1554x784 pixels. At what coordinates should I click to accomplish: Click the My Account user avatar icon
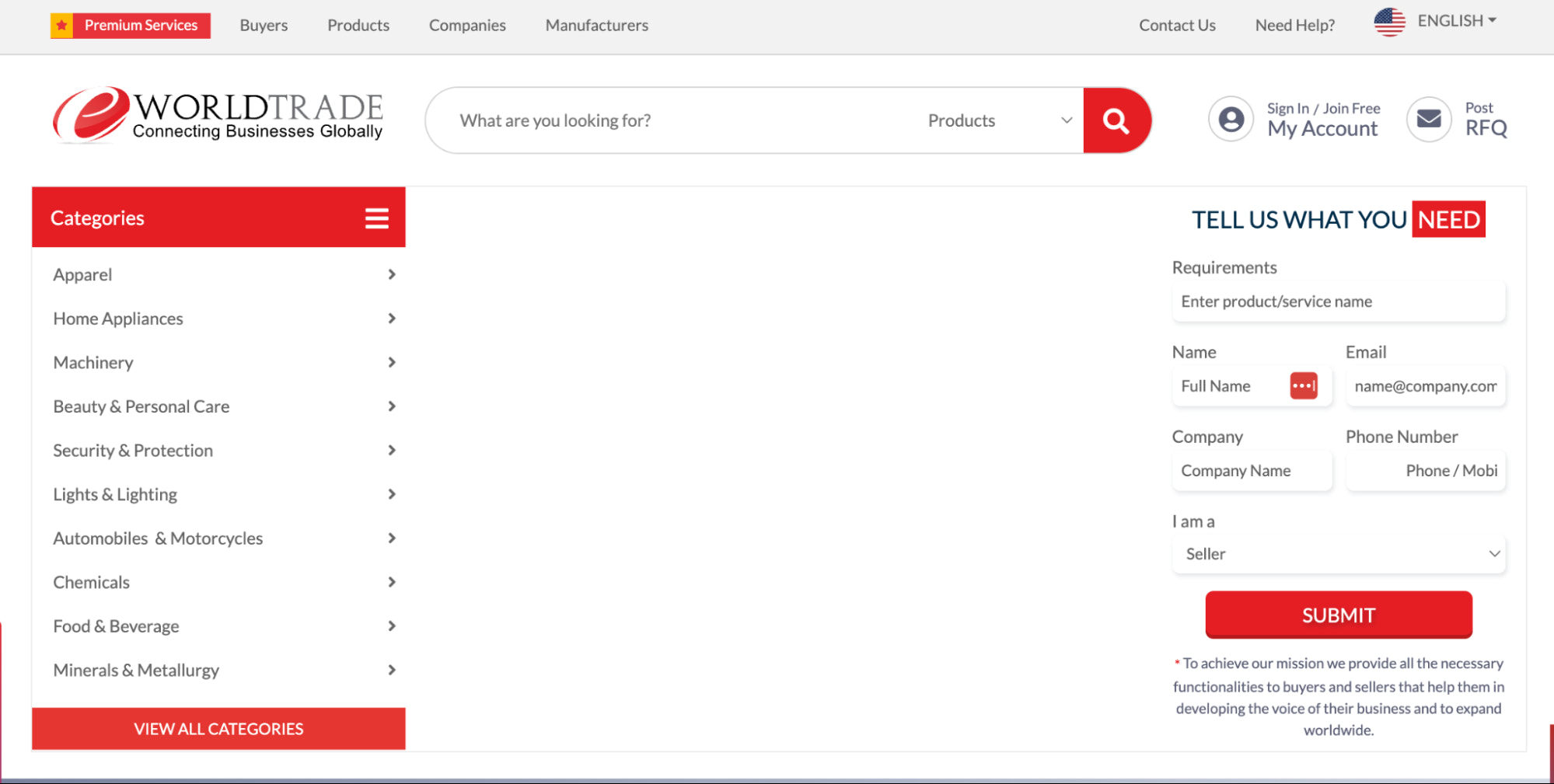tap(1231, 120)
